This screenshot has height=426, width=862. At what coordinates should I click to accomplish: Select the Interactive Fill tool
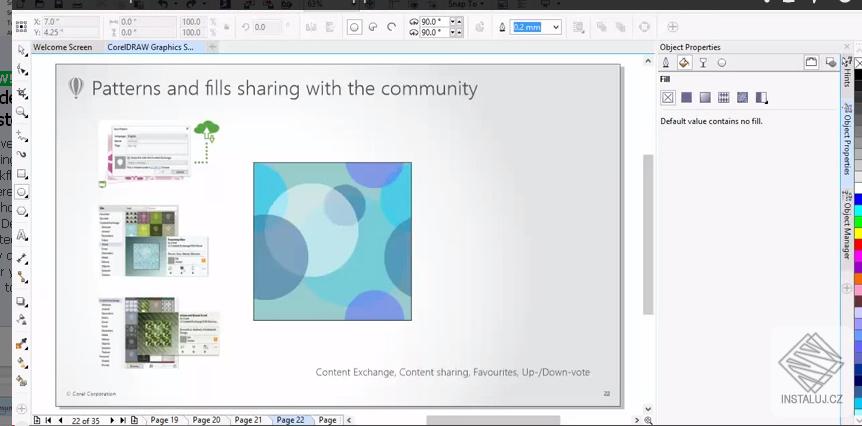click(x=21, y=362)
